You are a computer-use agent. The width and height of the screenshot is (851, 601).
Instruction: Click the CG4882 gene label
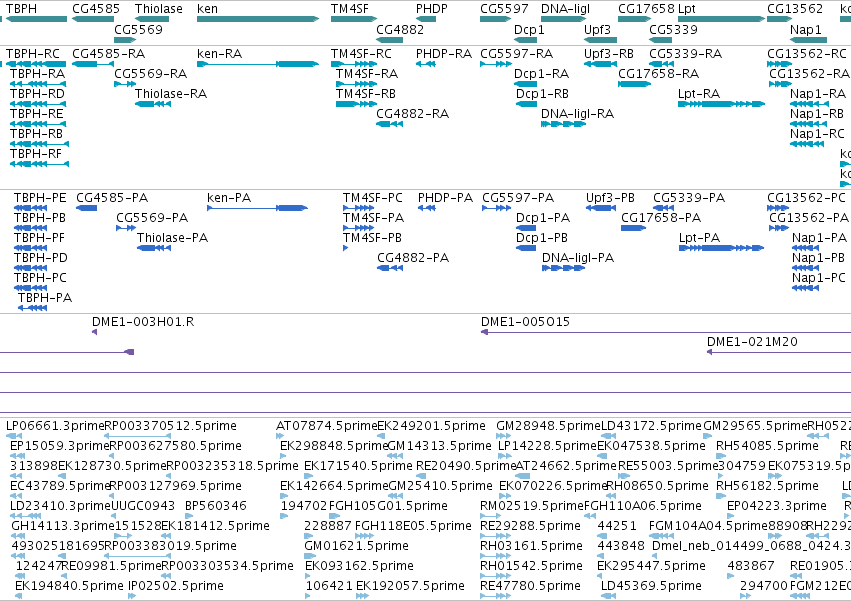tap(400, 29)
